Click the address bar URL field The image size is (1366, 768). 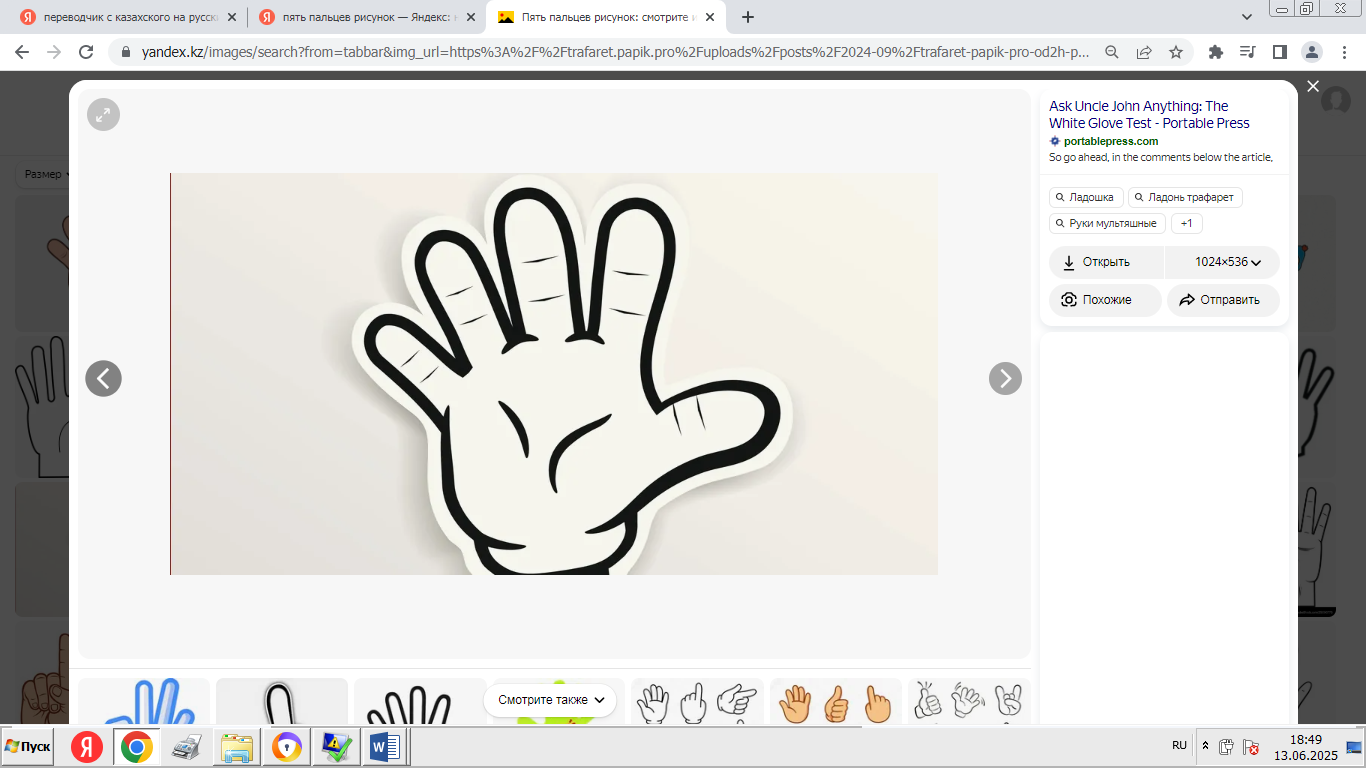click(x=616, y=52)
